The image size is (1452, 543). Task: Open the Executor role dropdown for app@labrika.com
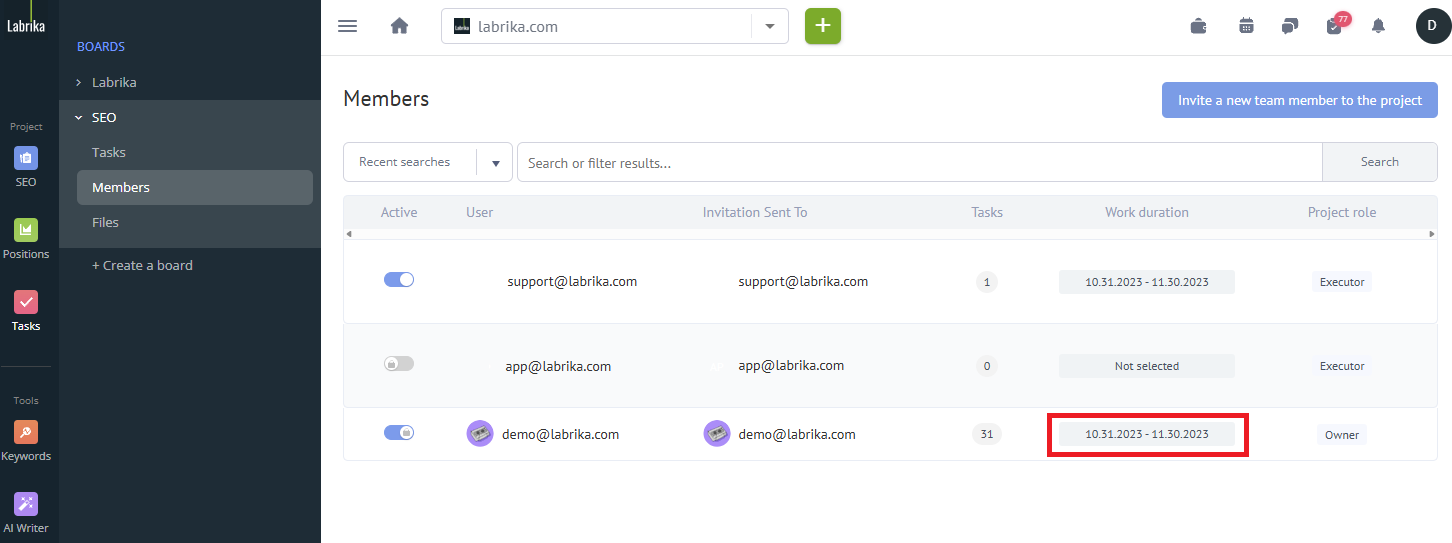click(1342, 366)
